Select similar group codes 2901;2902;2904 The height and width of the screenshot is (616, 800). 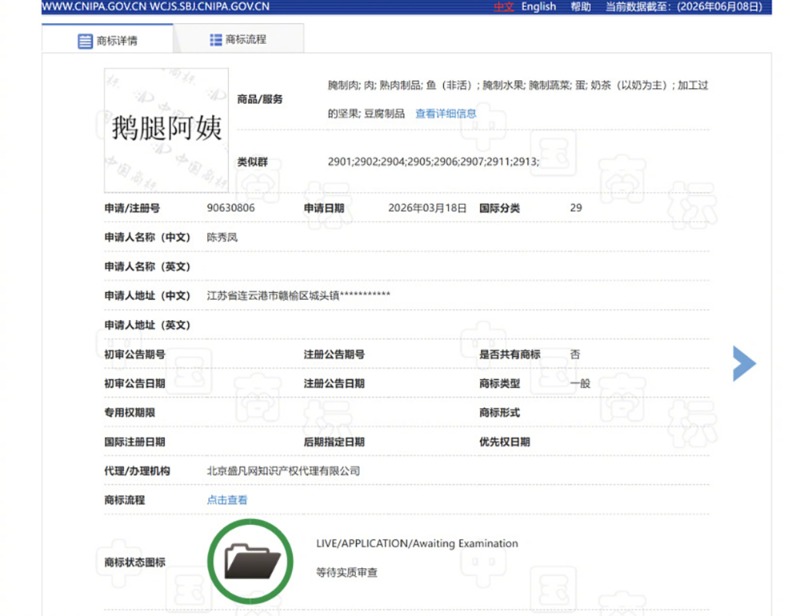367,162
